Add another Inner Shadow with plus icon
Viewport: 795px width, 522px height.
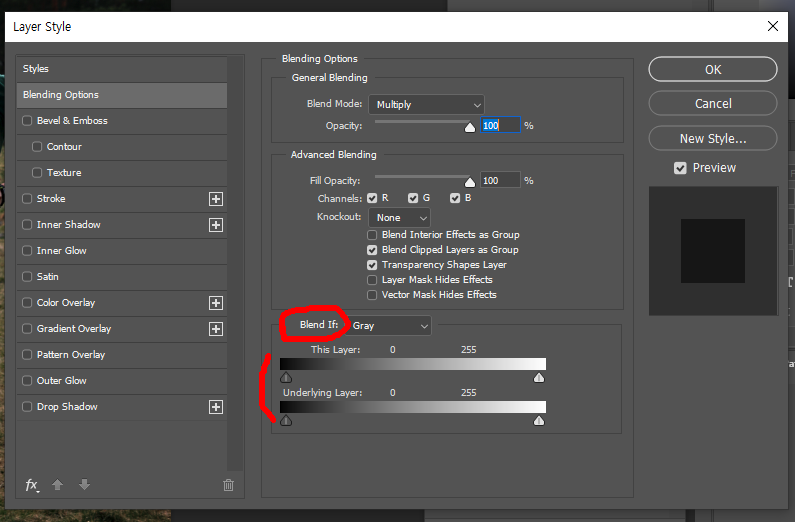click(x=216, y=225)
